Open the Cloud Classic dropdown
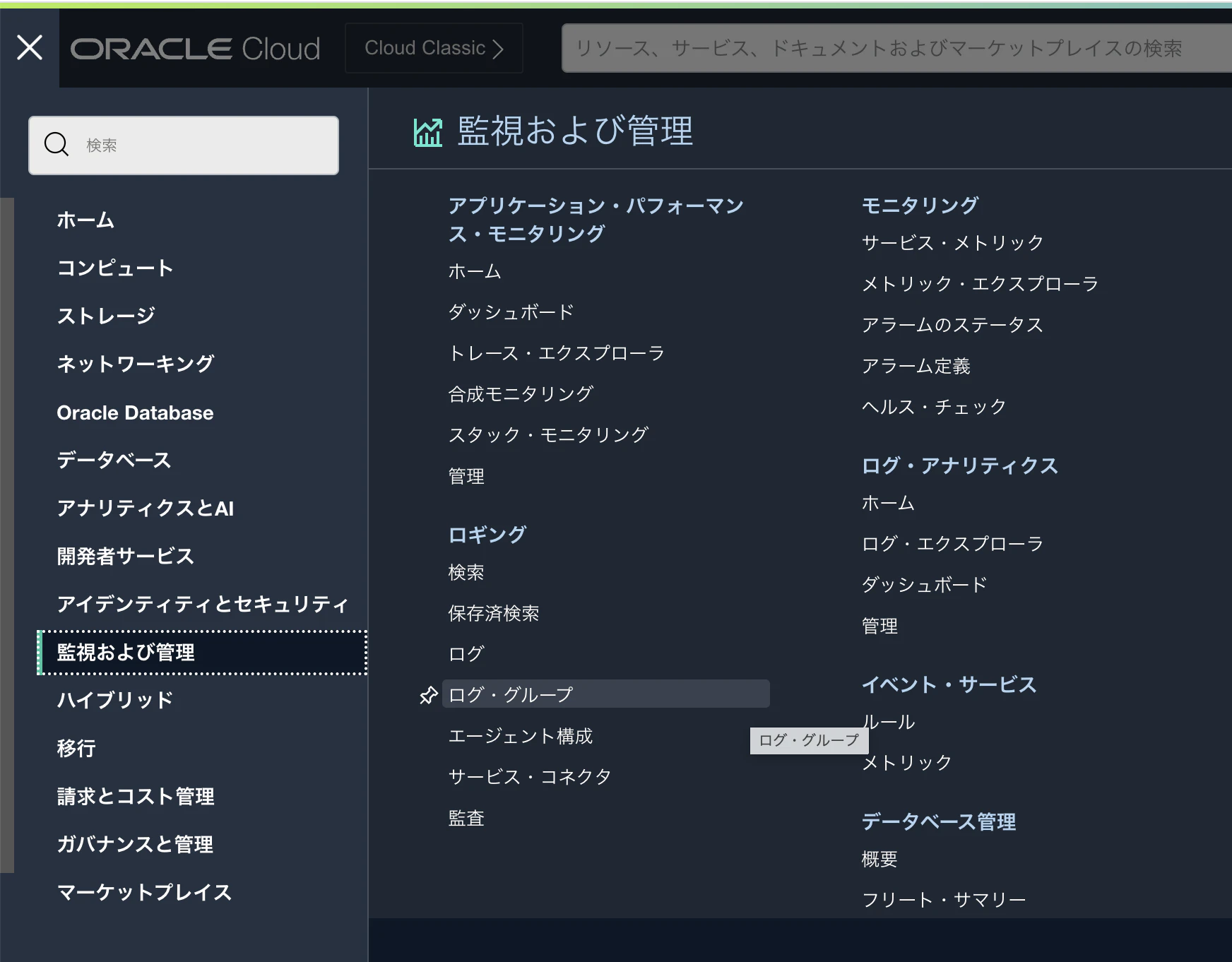 click(x=434, y=48)
